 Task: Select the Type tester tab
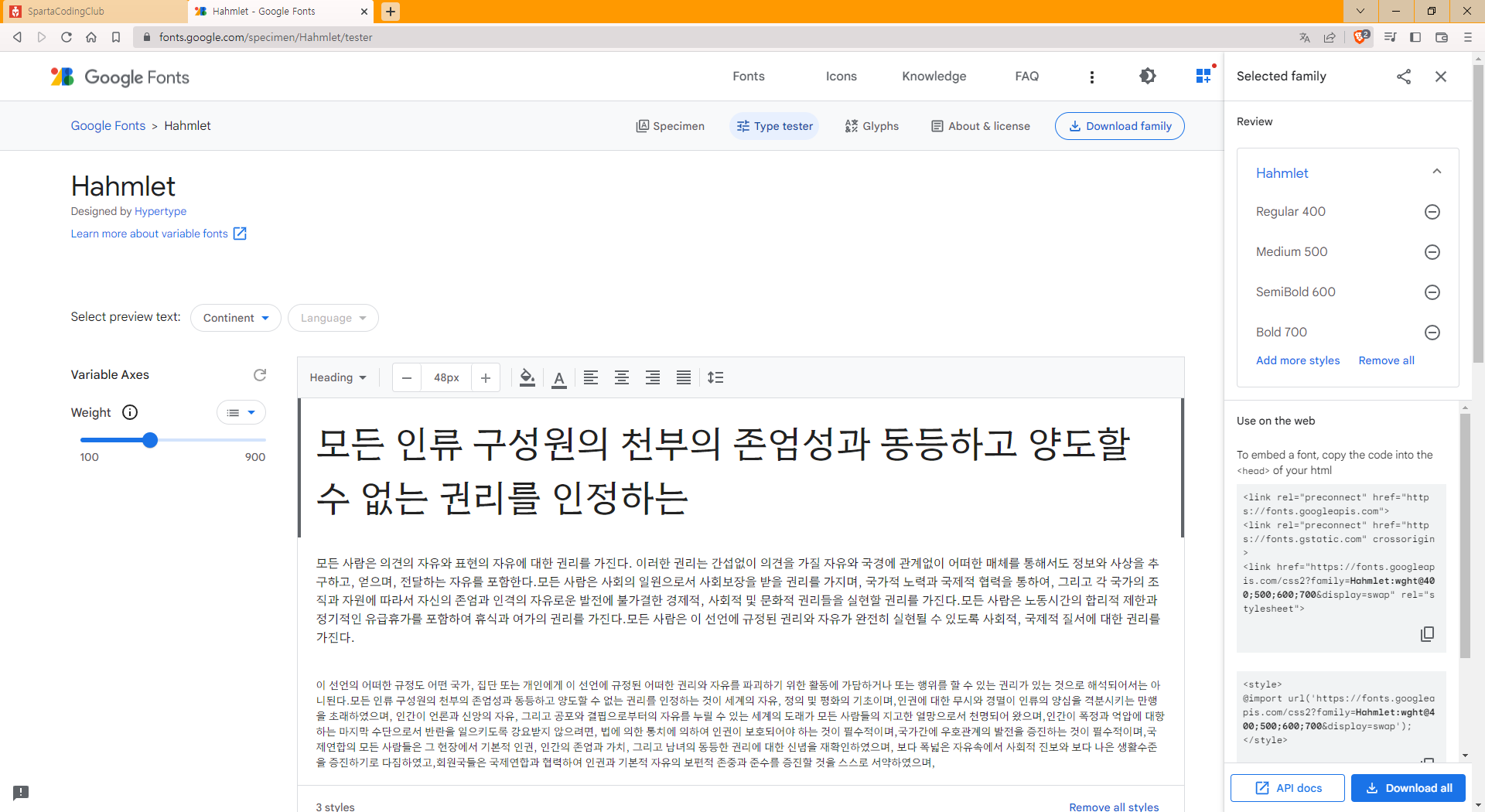pos(774,126)
